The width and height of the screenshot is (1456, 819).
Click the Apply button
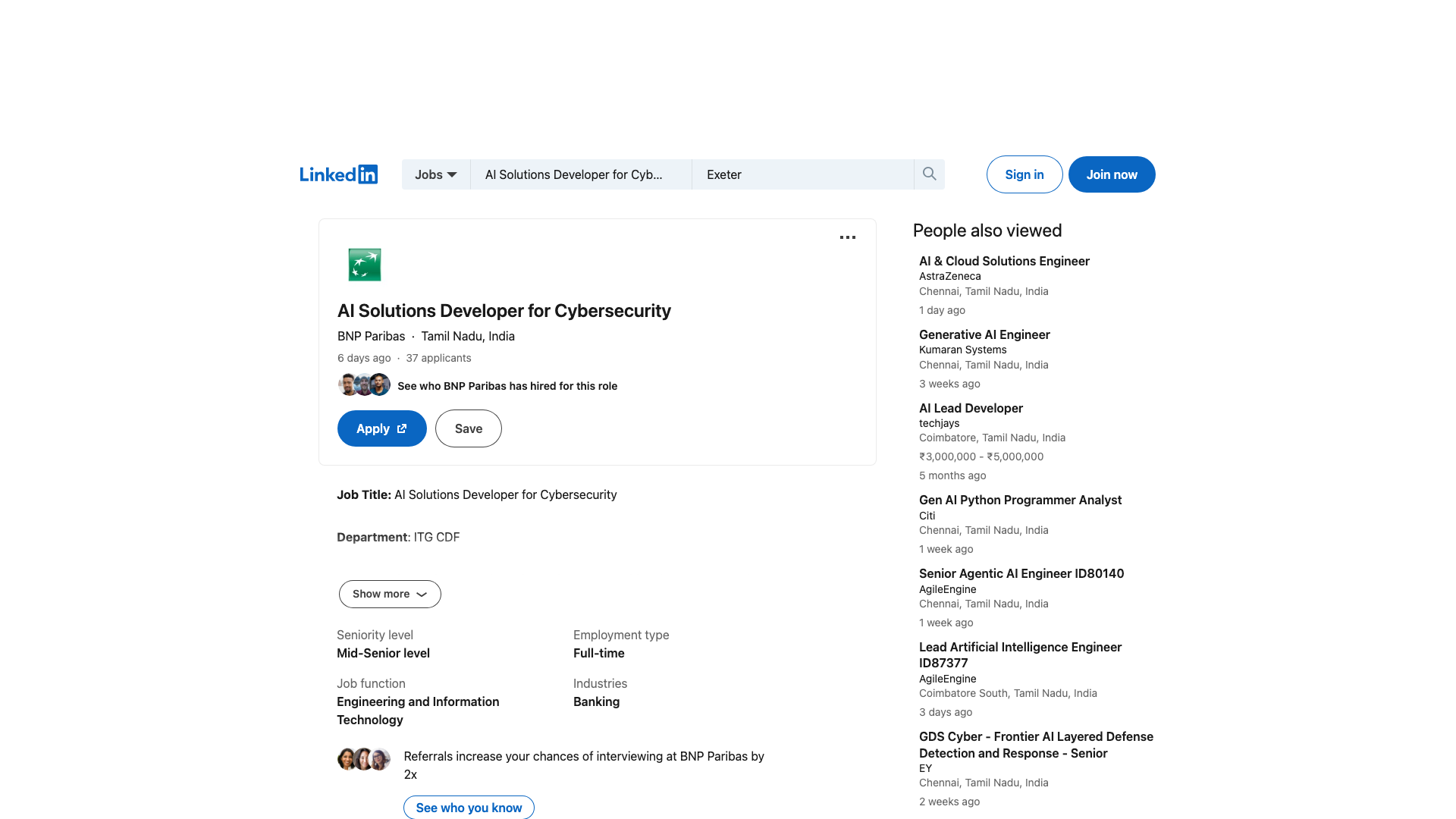pyautogui.click(x=382, y=428)
